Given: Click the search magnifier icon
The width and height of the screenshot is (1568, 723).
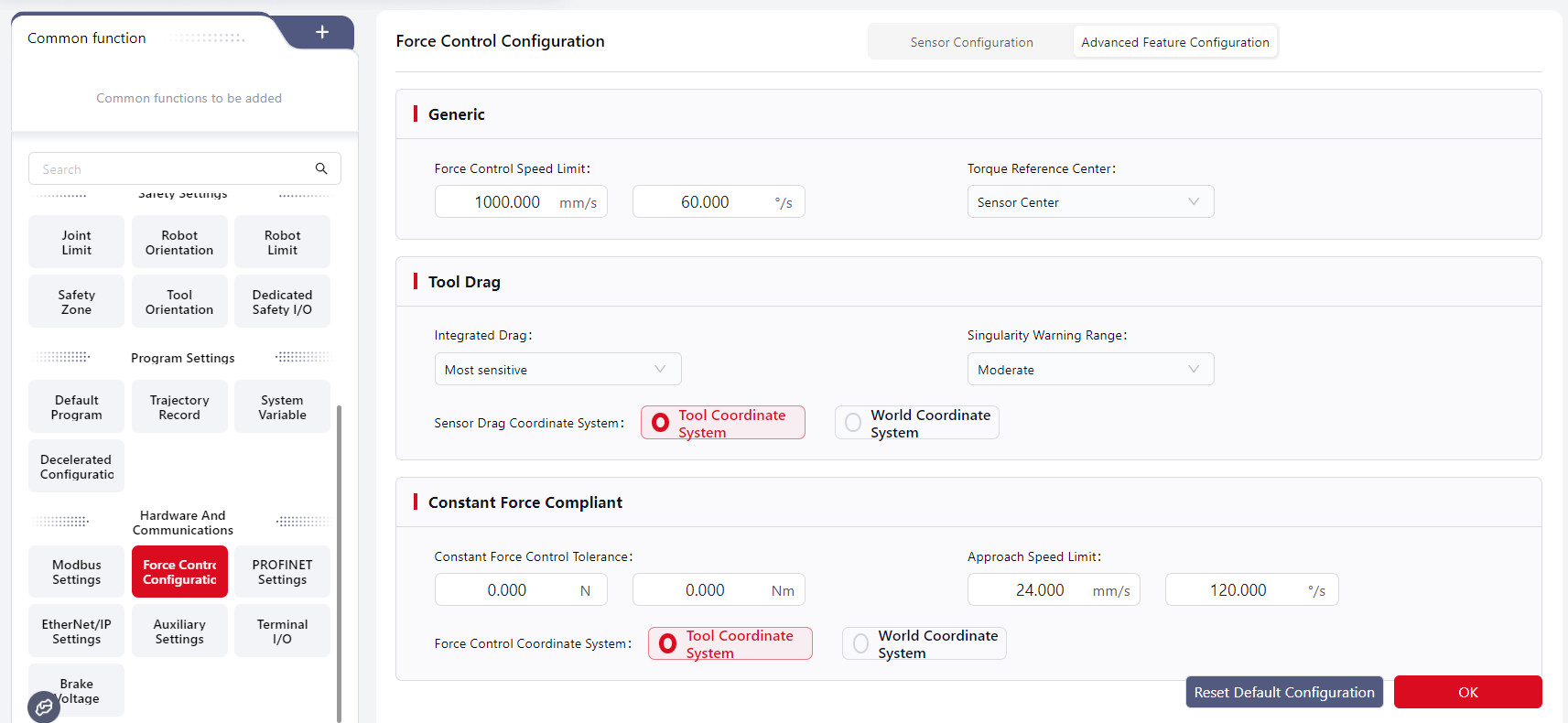Looking at the screenshot, I should pos(321,168).
